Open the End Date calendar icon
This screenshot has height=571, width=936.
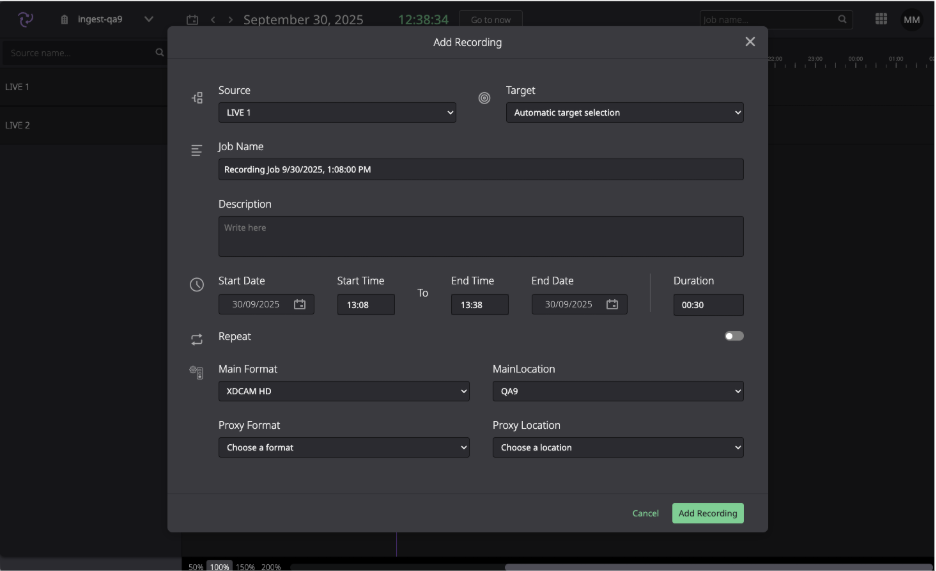pyautogui.click(x=612, y=304)
